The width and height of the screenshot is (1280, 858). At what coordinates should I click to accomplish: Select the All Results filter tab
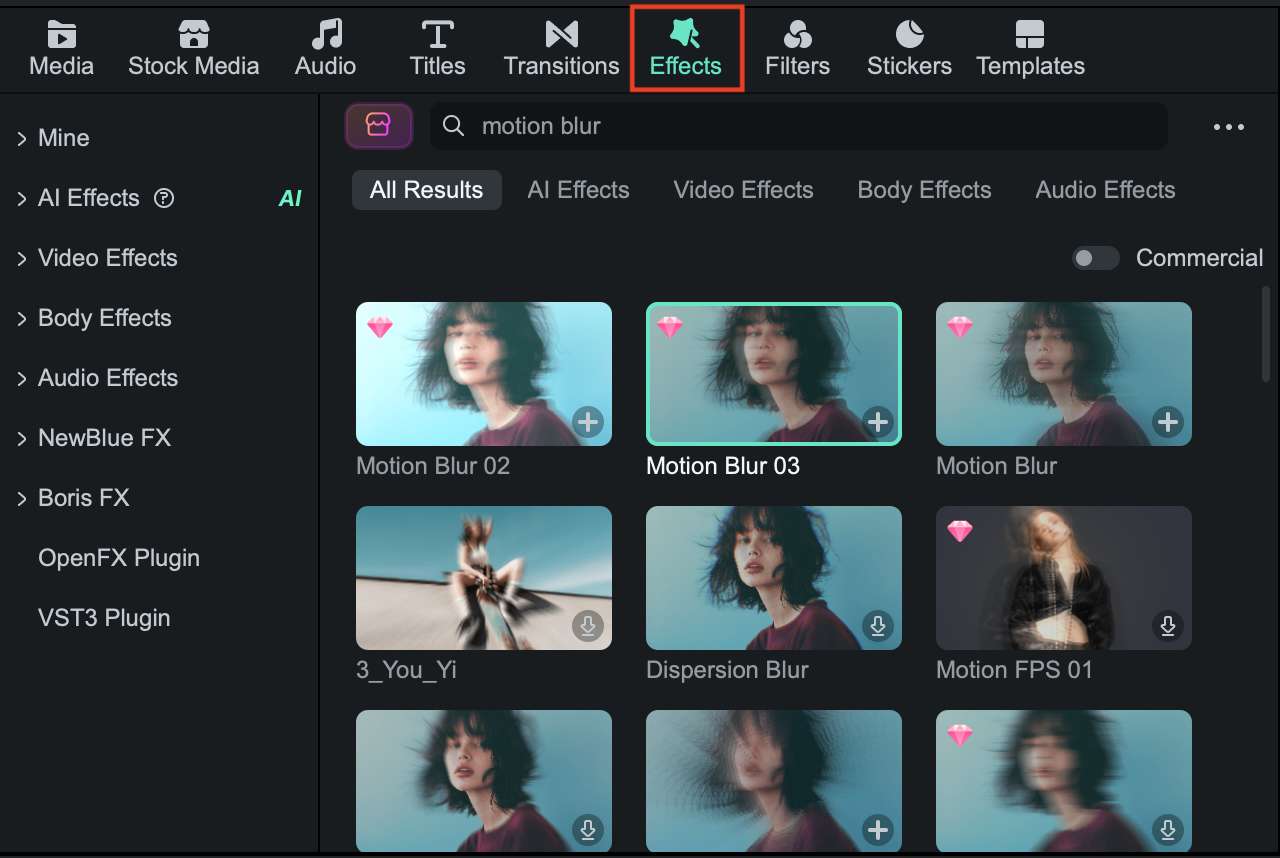[x=427, y=190]
